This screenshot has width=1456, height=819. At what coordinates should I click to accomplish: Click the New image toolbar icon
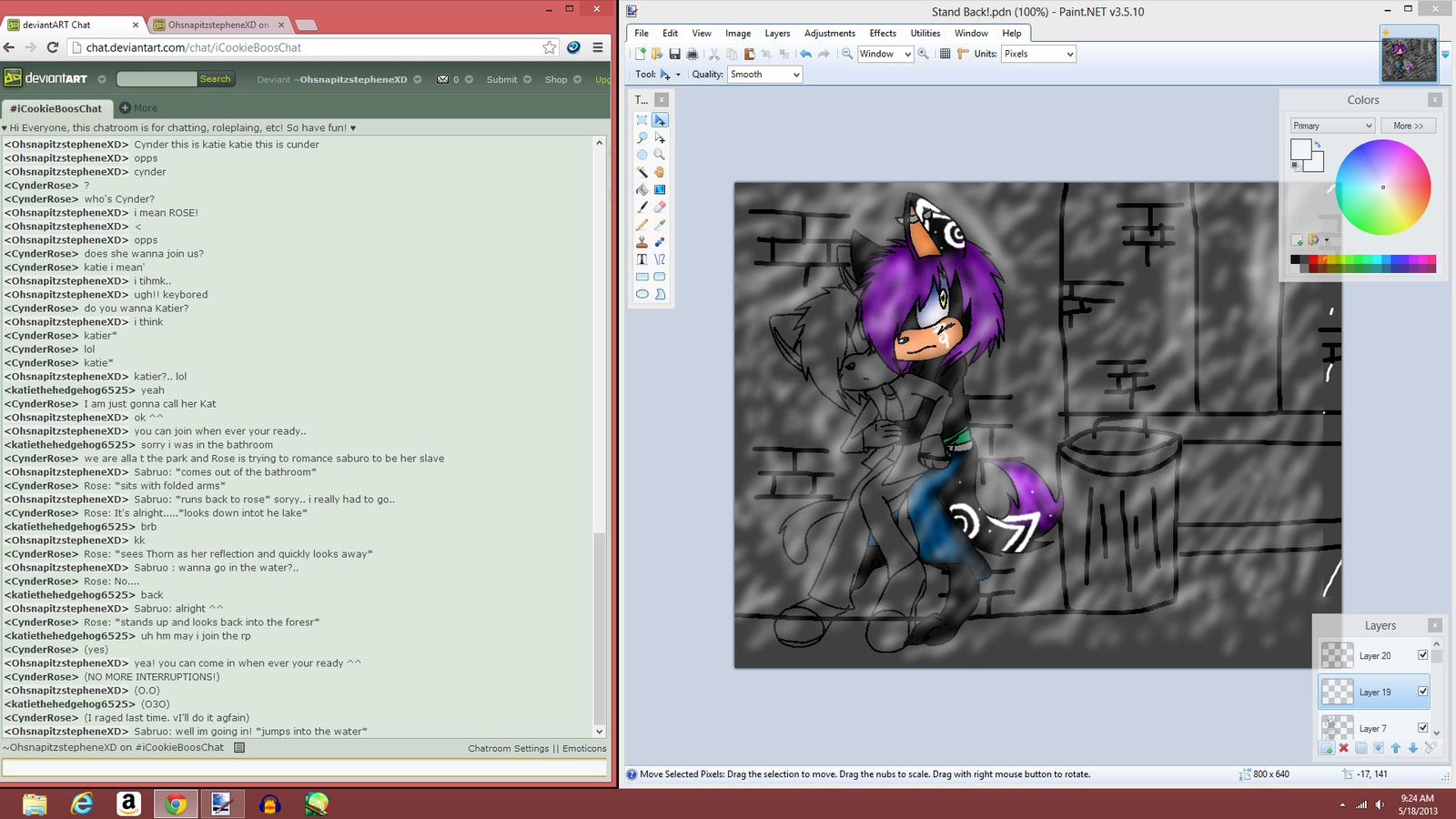(641, 54)
